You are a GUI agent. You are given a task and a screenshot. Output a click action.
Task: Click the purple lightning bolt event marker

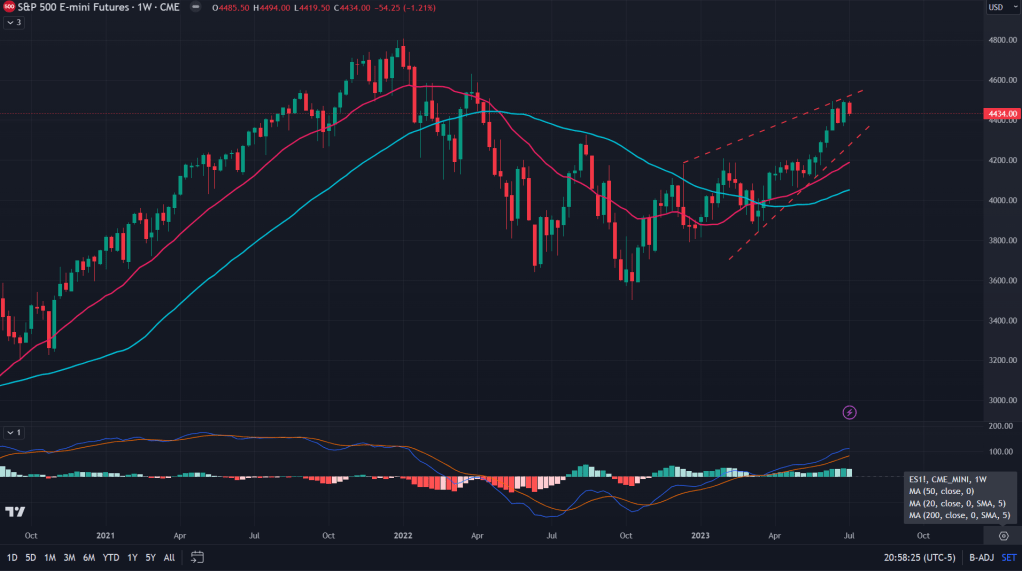pyautogui.click(x=849, y=412)
